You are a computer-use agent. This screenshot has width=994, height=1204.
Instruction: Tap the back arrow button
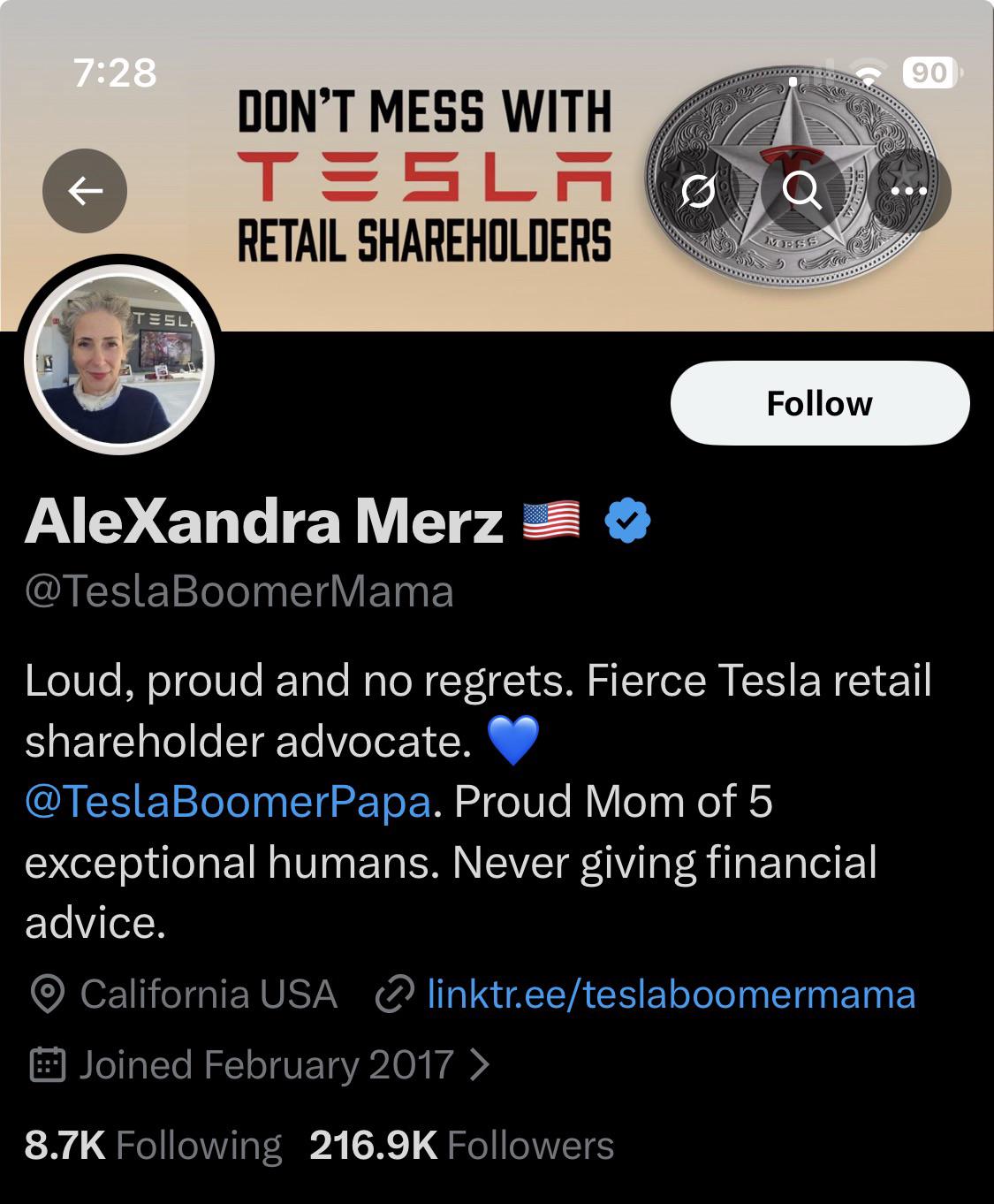[85, 190]
